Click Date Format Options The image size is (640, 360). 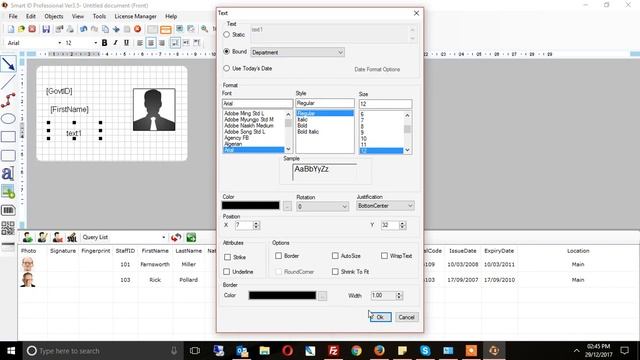[377, 69]
